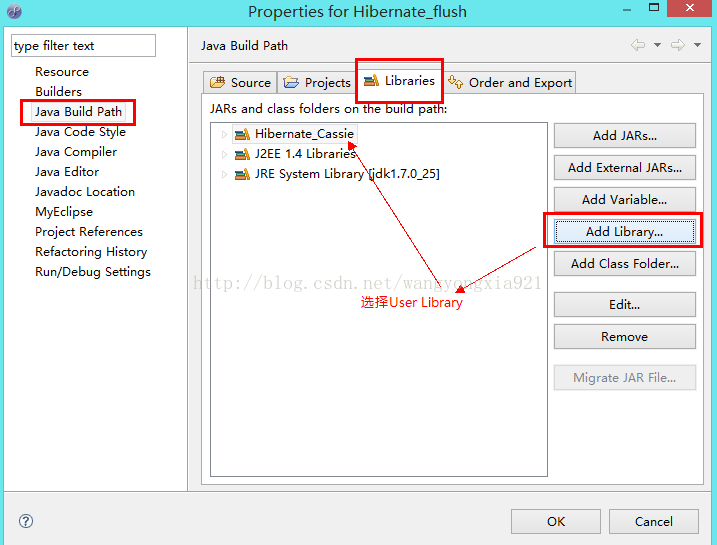Open the back history dropdown arrow
717x545 pixels.
658,45
